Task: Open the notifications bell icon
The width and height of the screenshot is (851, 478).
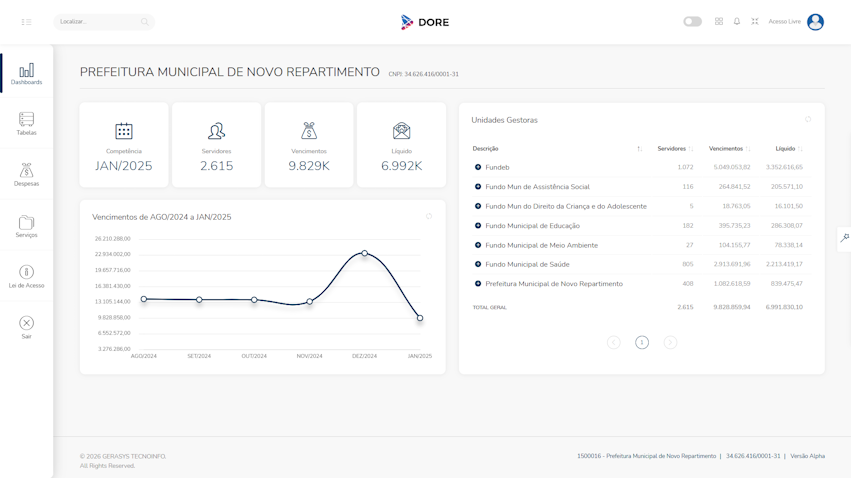Action: [736, 22]
